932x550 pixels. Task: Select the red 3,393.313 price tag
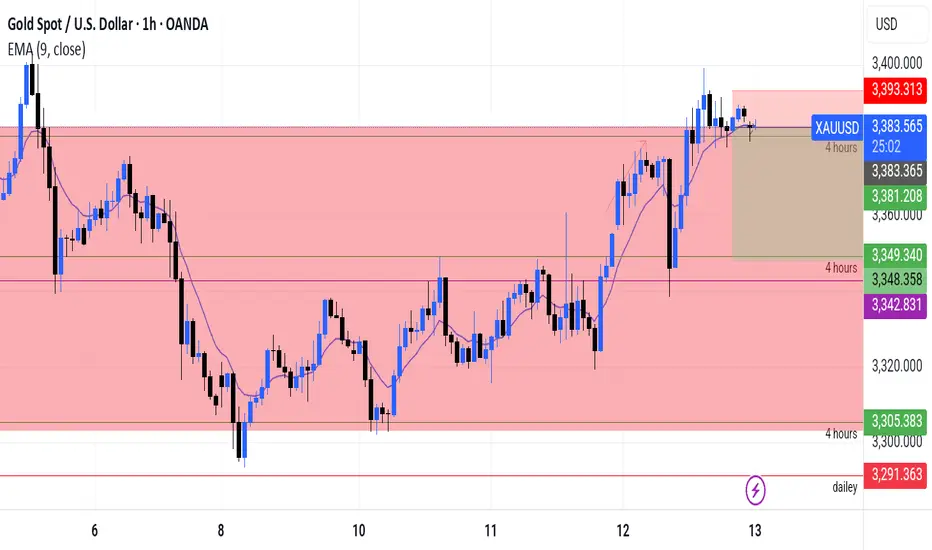click(896, 90)
